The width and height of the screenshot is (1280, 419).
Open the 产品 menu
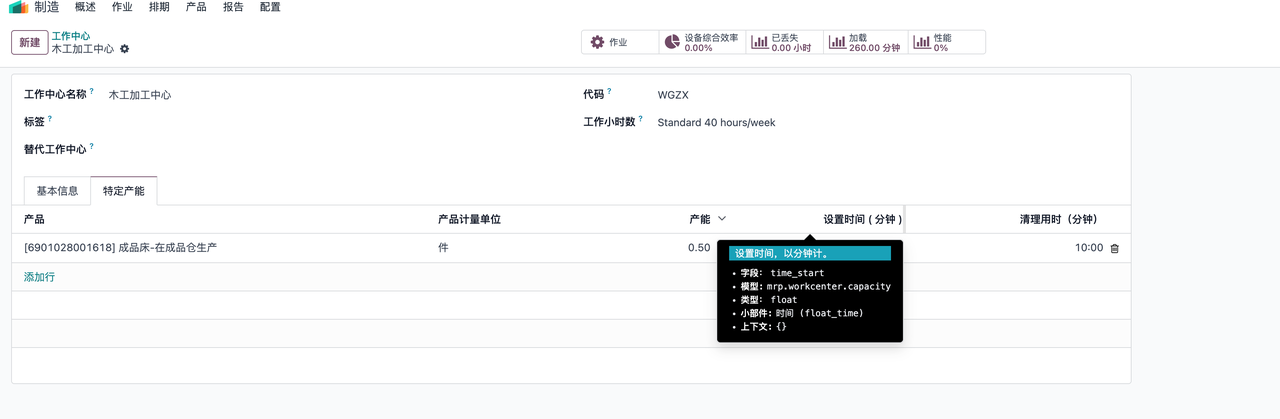point(196,7)
